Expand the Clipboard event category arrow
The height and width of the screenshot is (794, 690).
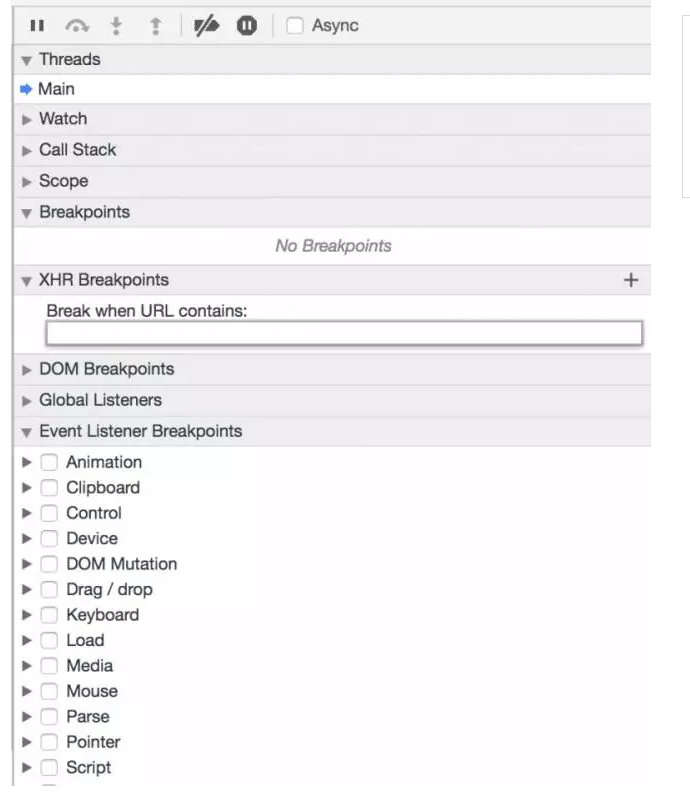click(27, 488)
